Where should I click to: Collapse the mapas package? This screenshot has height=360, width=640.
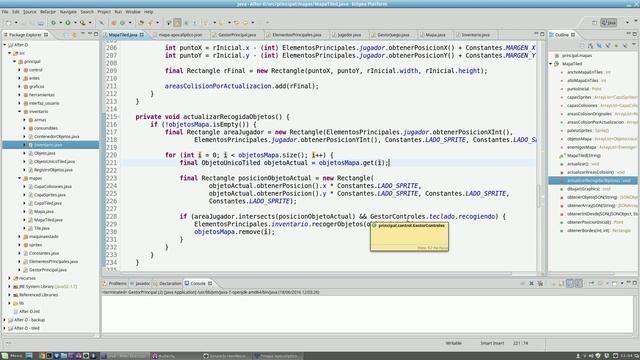coord(20,178)
